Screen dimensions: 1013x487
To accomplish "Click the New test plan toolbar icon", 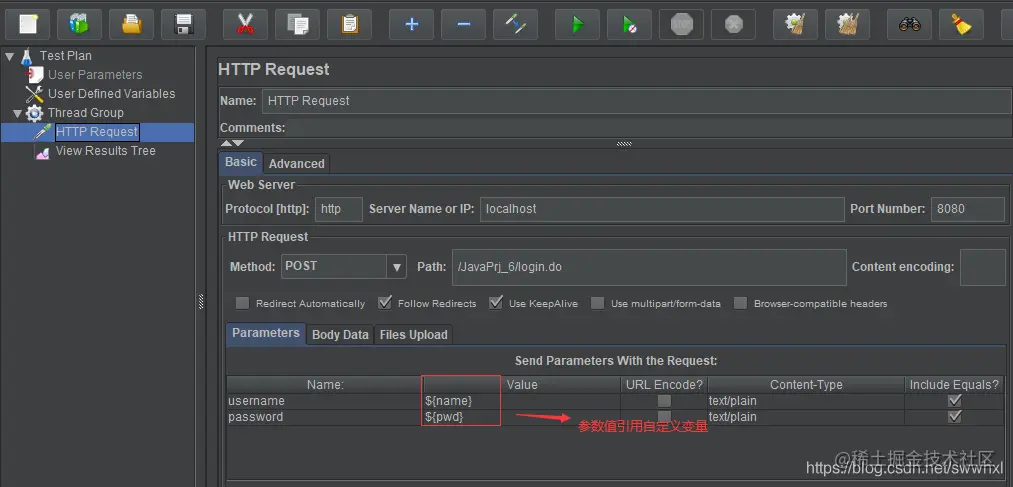I will click(28, 25).
